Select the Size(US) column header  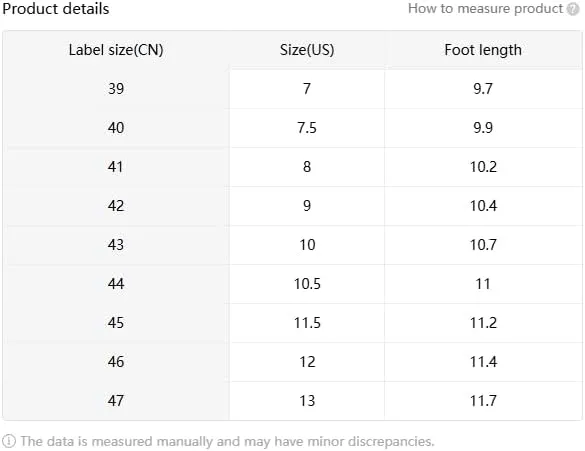point(307,50)
